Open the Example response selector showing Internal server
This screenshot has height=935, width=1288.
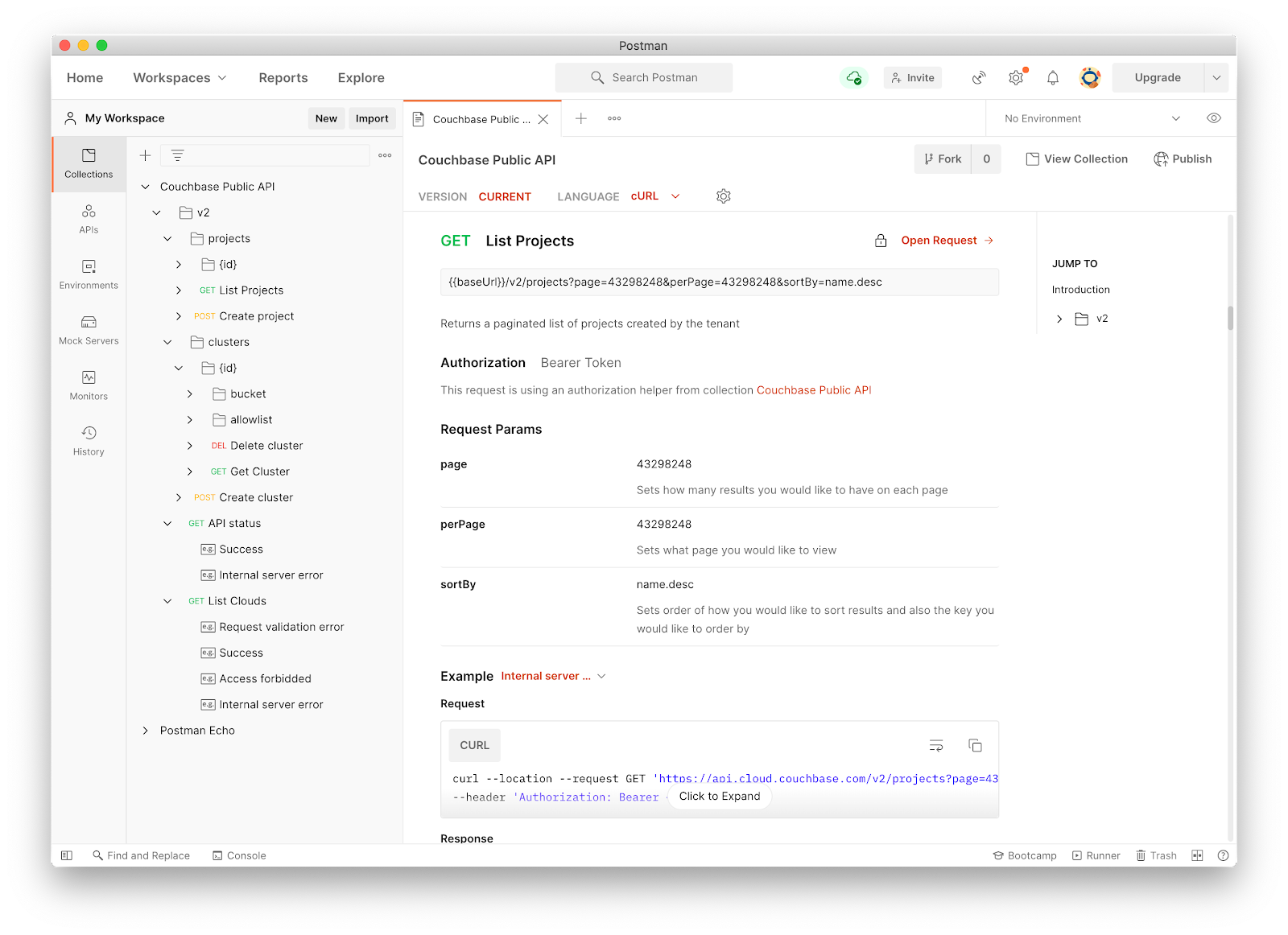click(x=552, y=676)
